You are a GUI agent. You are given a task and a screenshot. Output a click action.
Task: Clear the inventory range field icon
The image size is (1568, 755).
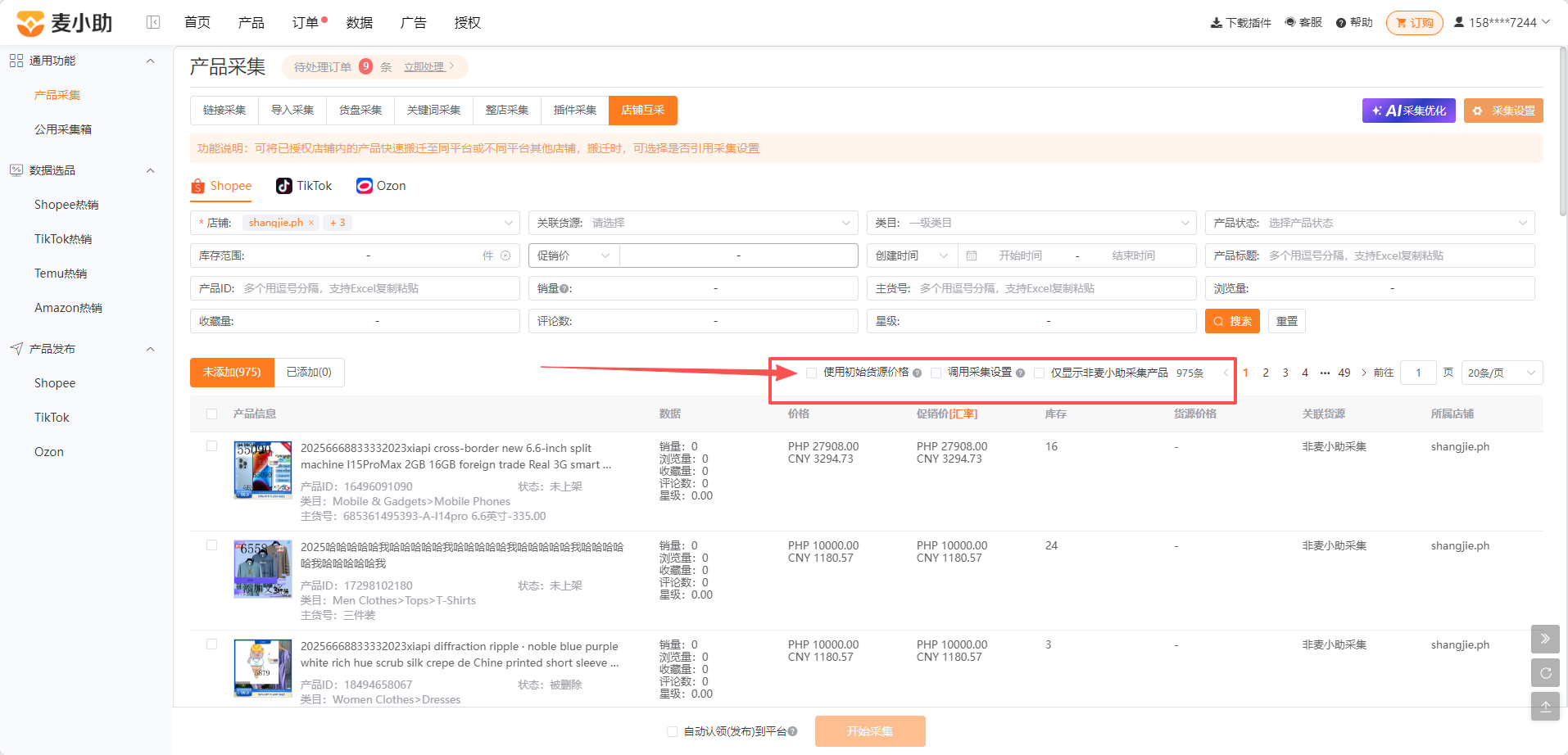click(x=505, y=255)
